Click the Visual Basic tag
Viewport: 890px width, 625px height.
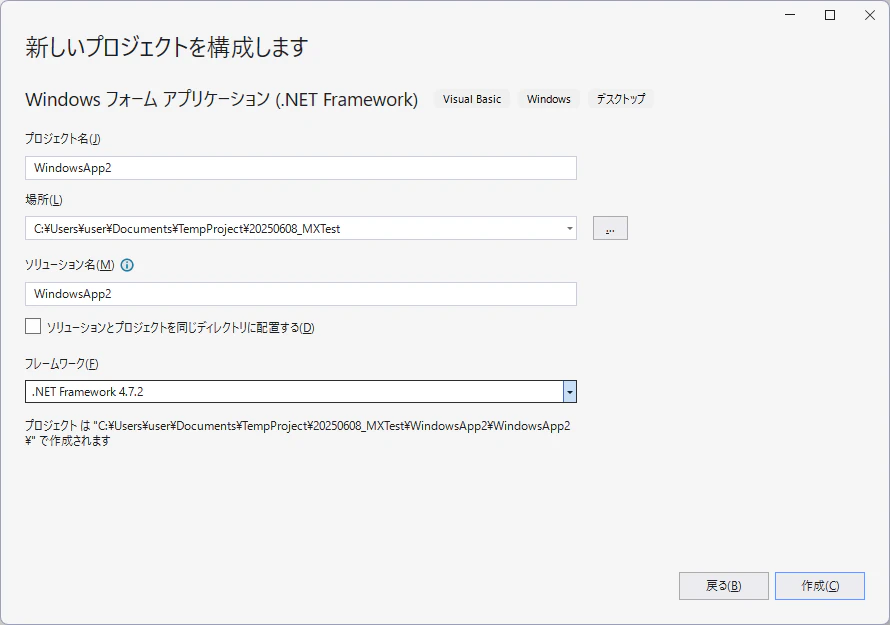[x=472, y=99]
